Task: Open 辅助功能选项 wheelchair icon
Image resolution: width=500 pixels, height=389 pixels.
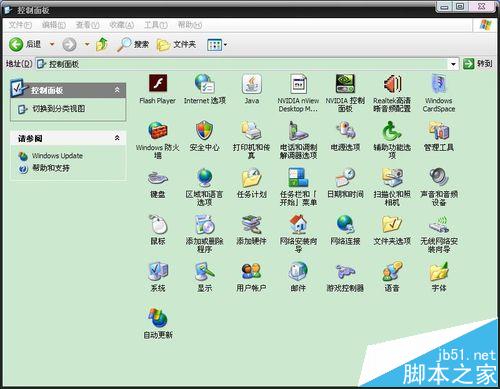Action: click(x=392, y=131)
